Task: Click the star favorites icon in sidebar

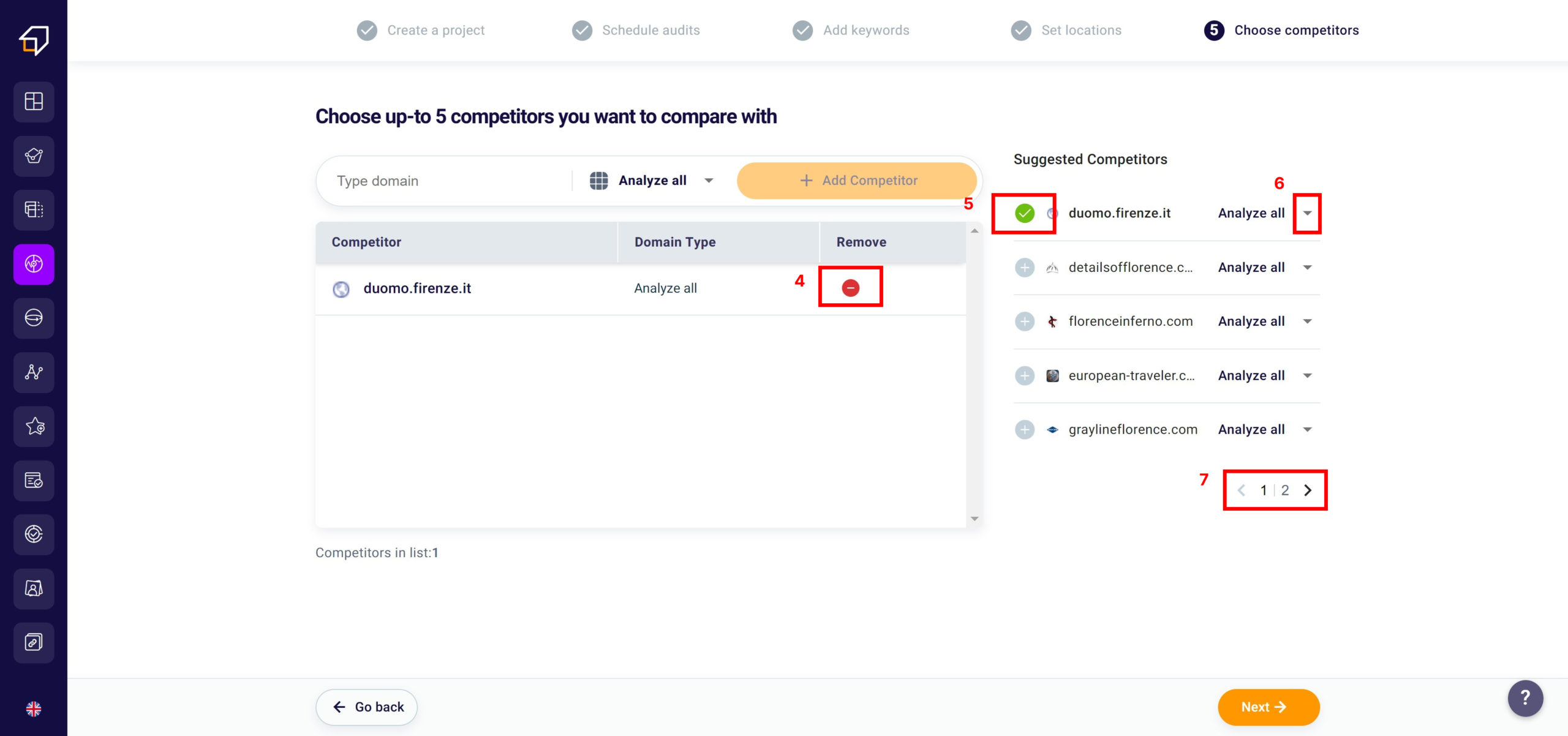Action: (x=34, y=426)
